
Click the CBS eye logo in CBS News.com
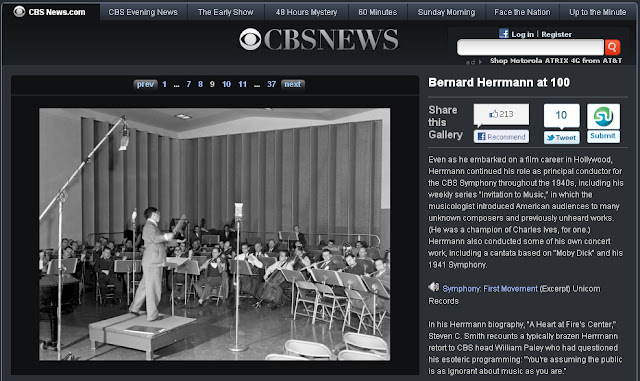point(19,11)
